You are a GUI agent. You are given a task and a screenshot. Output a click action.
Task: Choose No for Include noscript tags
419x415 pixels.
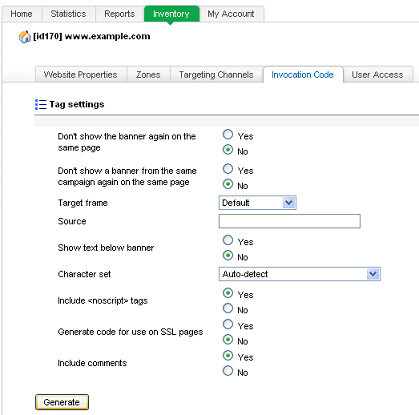228,308
